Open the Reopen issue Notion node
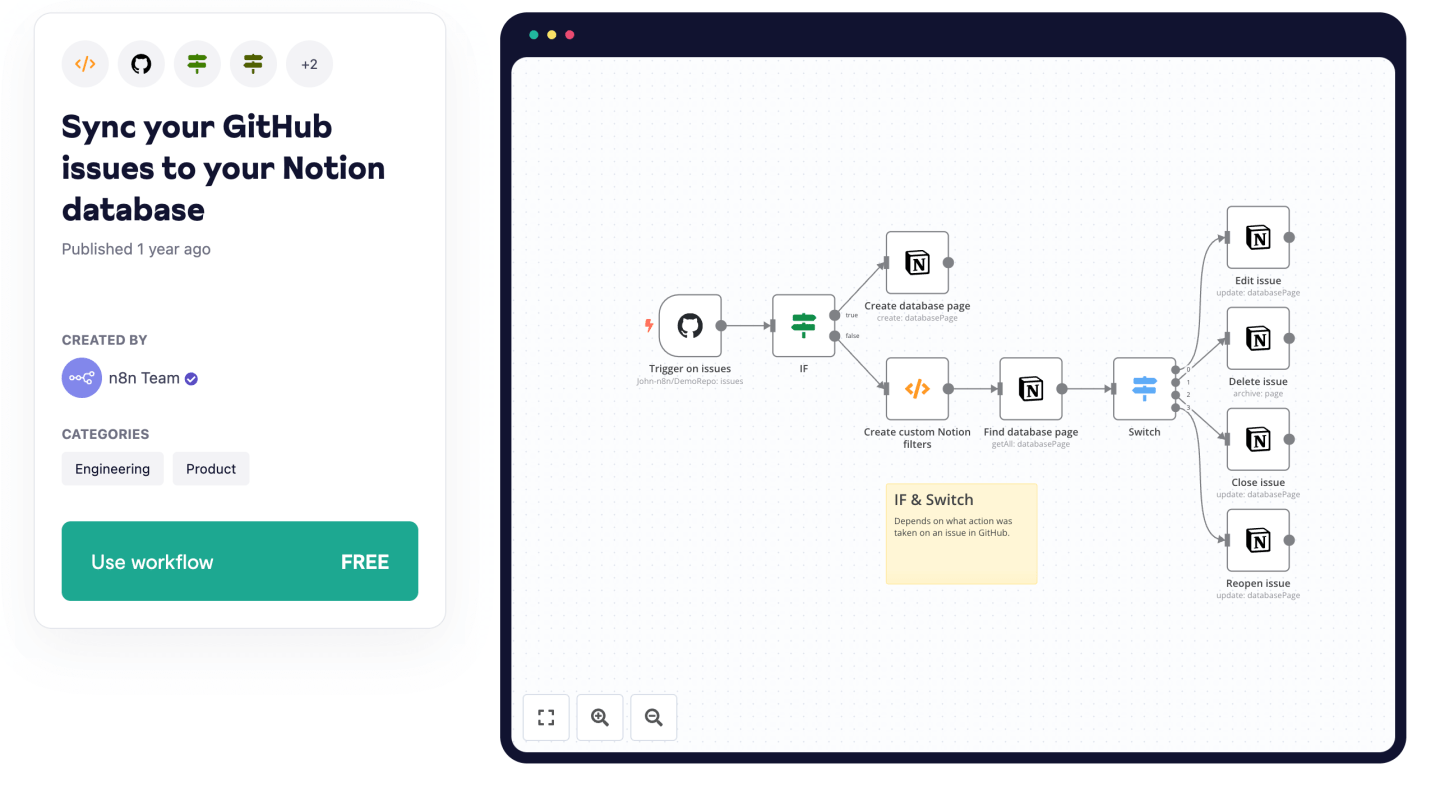 click(x=1258, y=541)
